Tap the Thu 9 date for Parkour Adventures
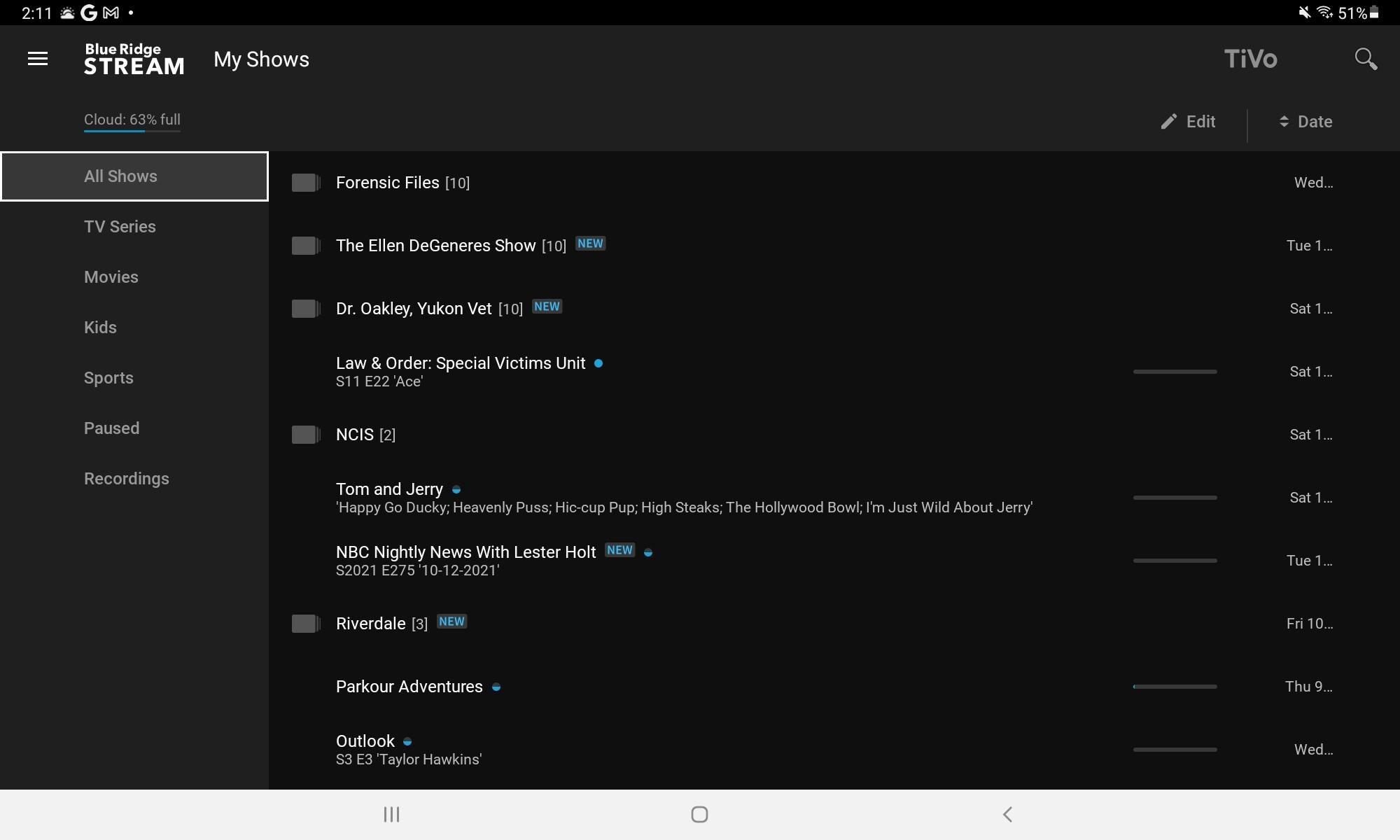This screenshot has width=1400, height=840. (x=1309, y=687)
